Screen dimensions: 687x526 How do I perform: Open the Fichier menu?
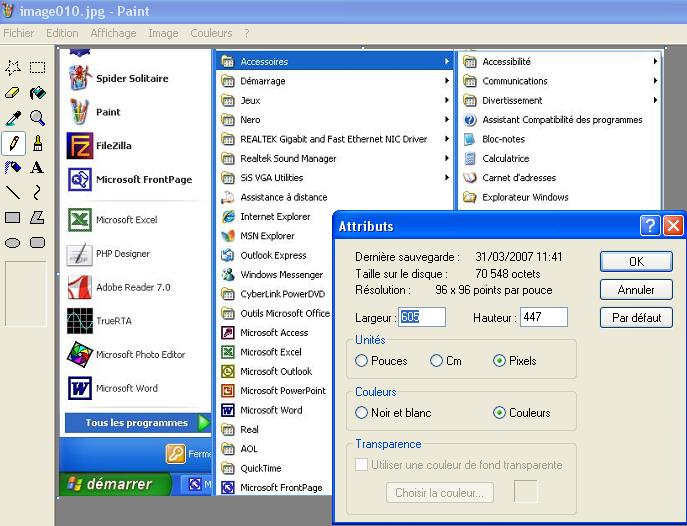pyautogui.click(x=18, y=33)
